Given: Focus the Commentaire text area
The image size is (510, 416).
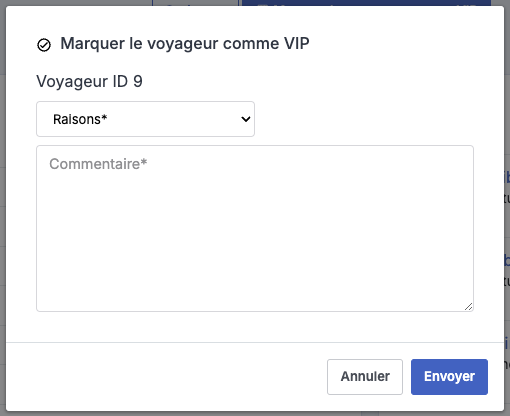Looking at the screenshot, I should click(x=255, y=228).
